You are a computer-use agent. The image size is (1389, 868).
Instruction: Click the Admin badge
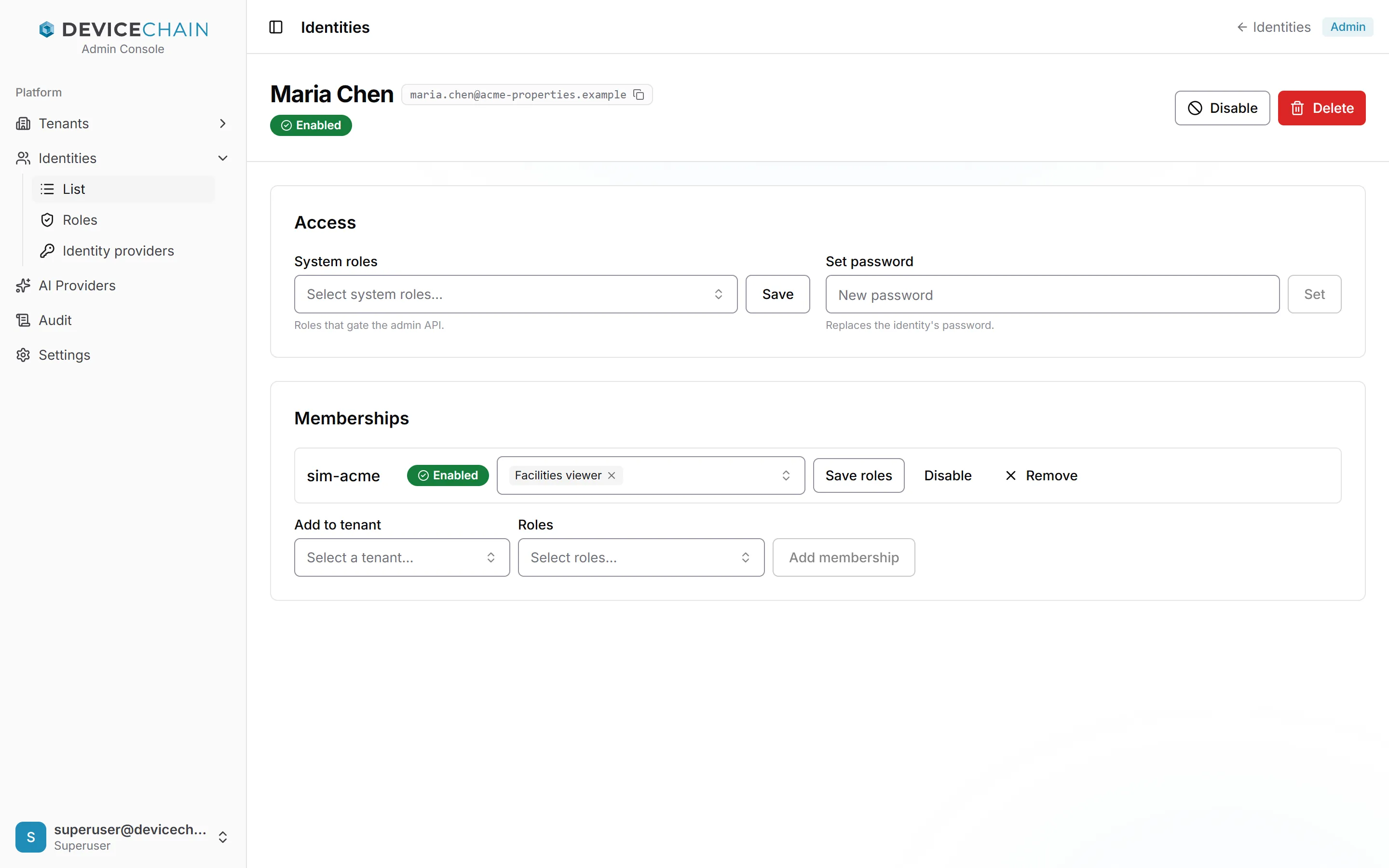1347,27
